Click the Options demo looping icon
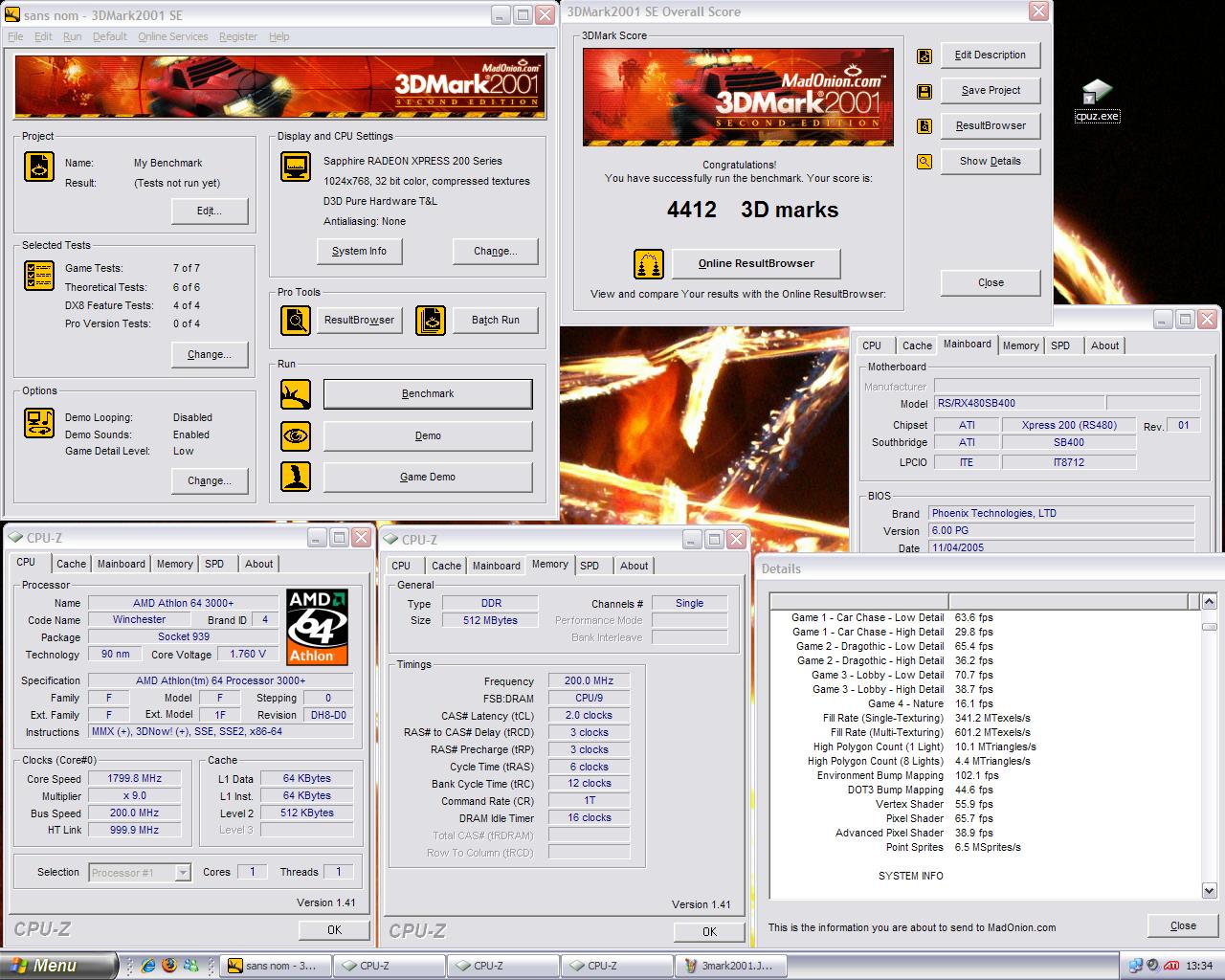 point(39,423)
